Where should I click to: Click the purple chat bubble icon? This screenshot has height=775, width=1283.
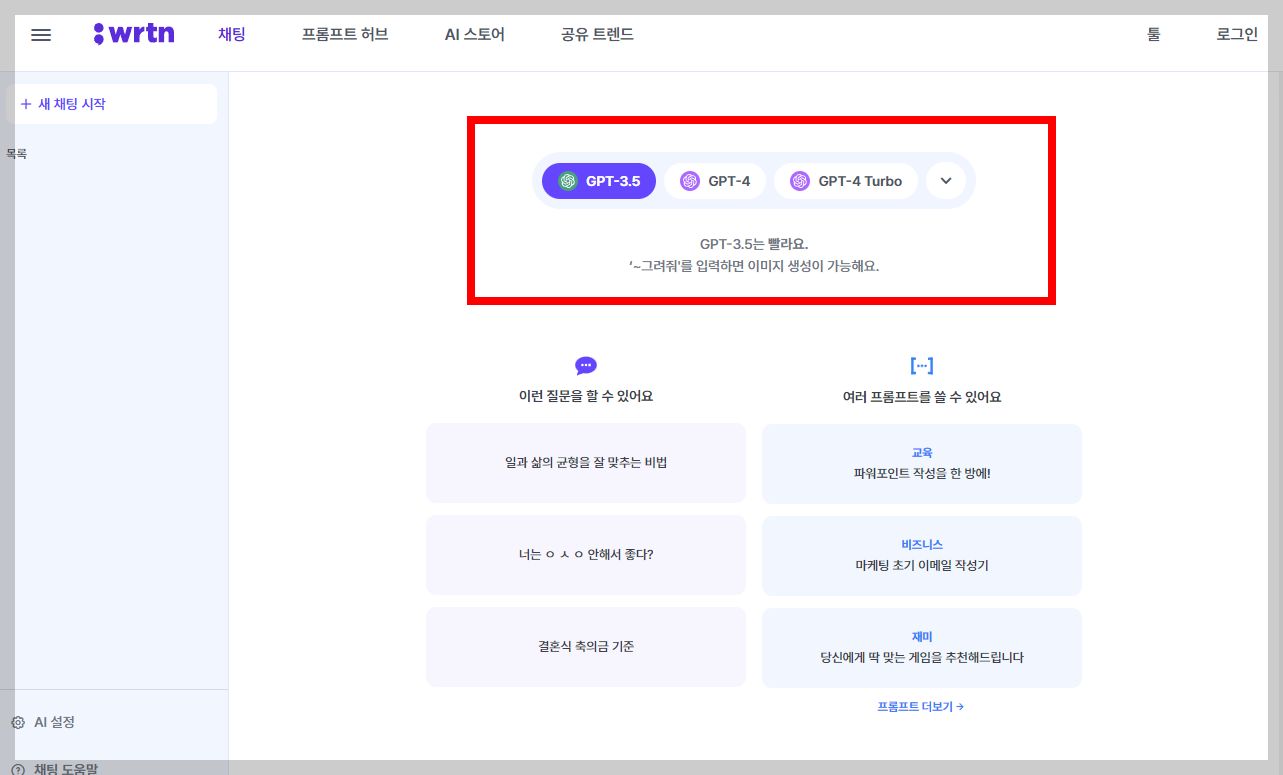point(586,366)
